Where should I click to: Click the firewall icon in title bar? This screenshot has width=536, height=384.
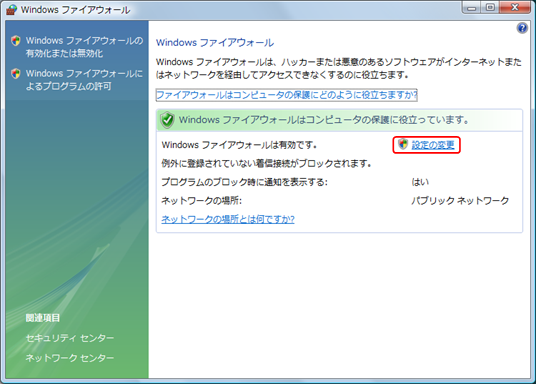pyautogui.click(x=12, y=10)
